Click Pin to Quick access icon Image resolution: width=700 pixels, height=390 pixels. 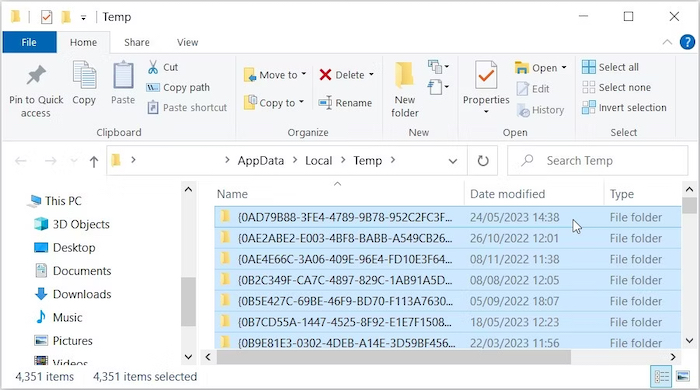[36, 75]
